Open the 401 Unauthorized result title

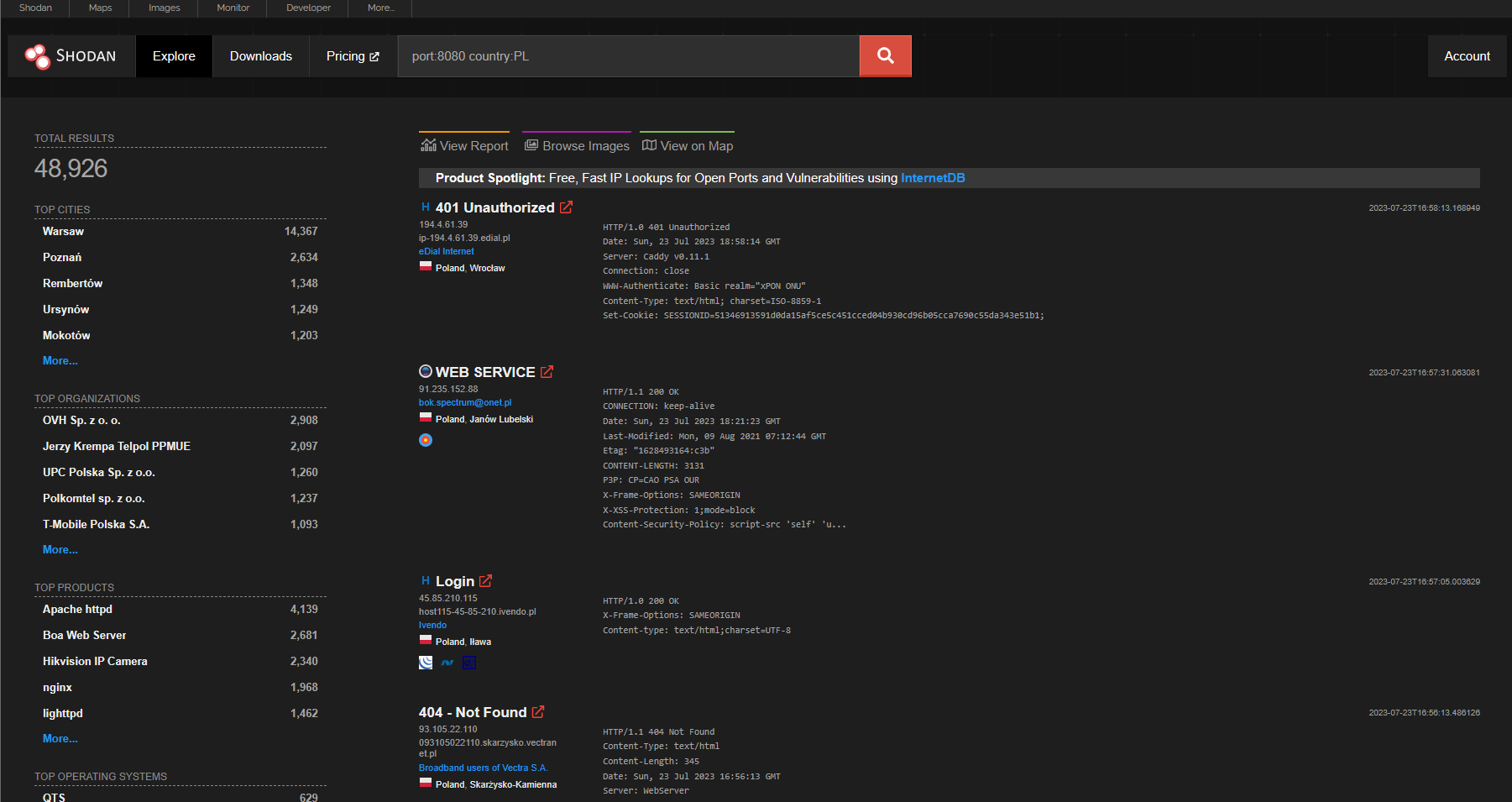click(494, 207)
